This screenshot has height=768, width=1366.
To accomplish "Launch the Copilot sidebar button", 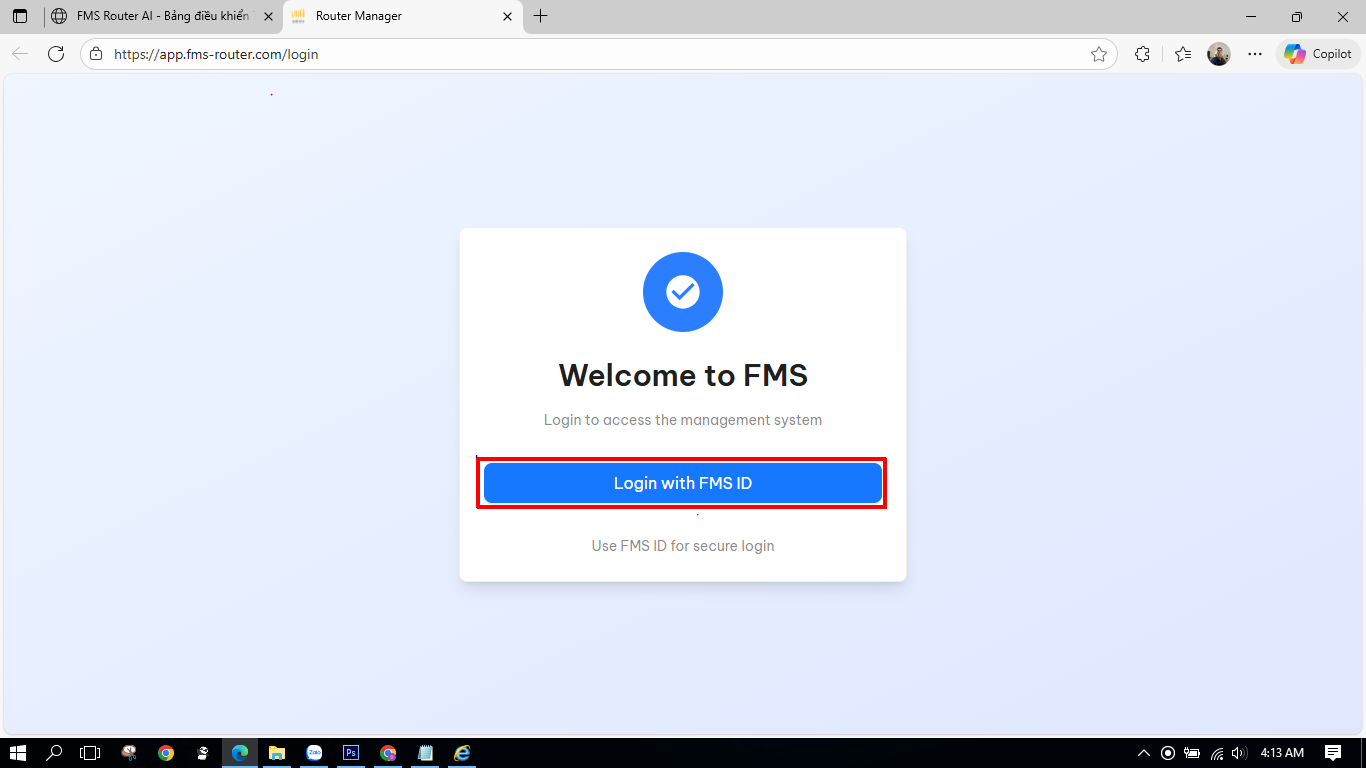I will coord(1318,54).
